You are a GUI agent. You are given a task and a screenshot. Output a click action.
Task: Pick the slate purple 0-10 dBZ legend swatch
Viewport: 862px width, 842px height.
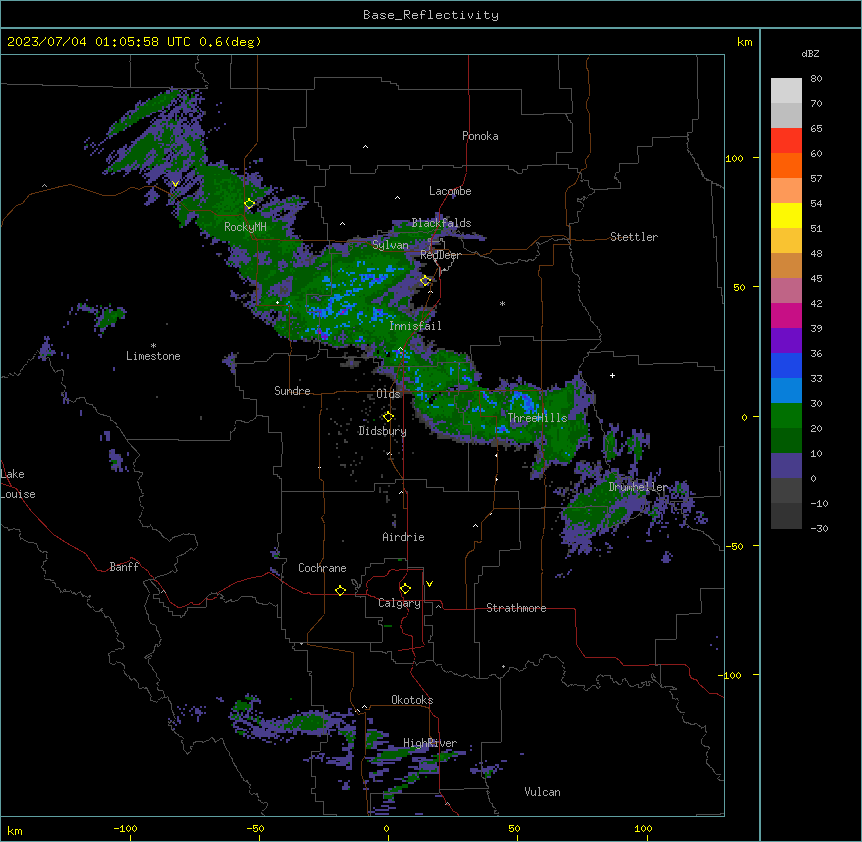(x=786, y=466)
